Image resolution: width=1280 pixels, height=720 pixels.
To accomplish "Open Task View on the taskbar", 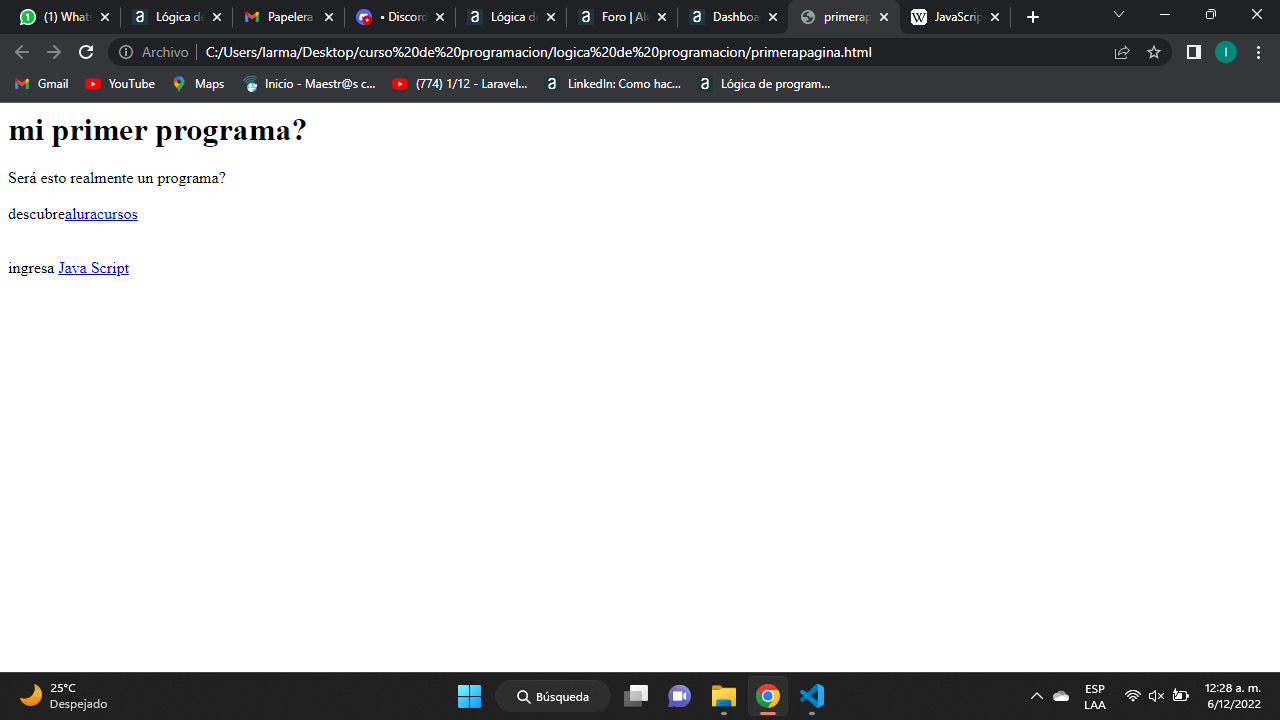I will click(x=636, y=696).
